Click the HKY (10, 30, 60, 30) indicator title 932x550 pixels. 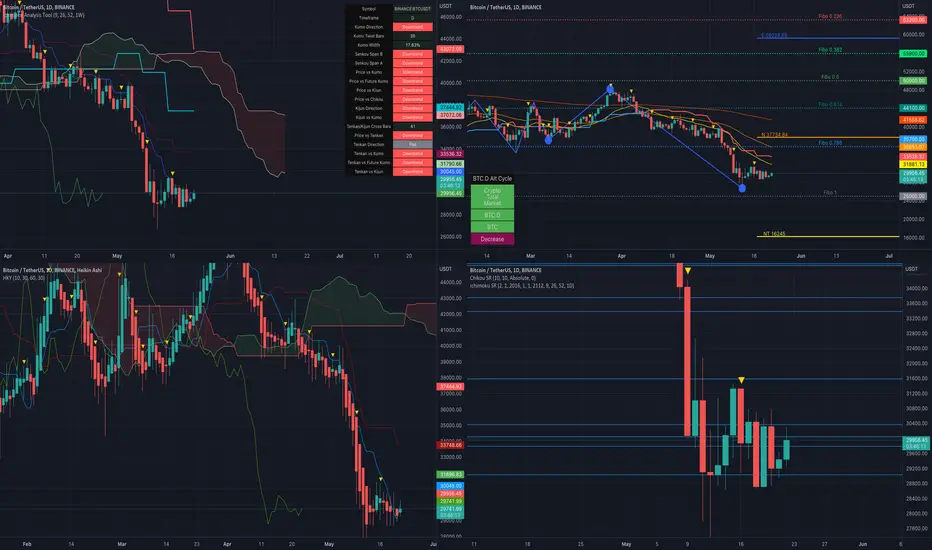24,278
